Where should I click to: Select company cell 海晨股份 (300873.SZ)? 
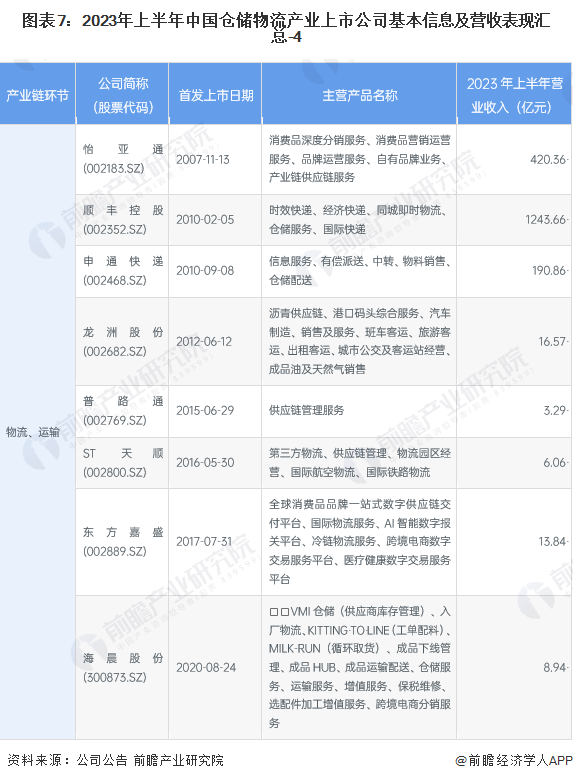coord(123,667)
